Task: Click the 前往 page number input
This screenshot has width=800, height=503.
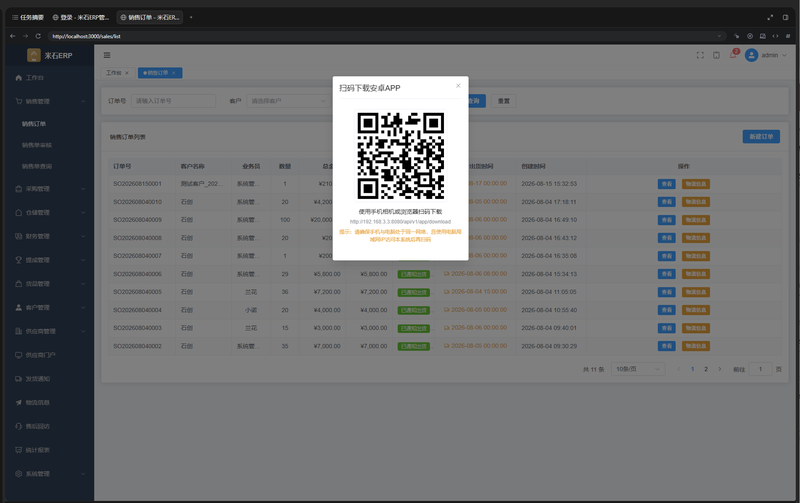Action: pos(760,369)
